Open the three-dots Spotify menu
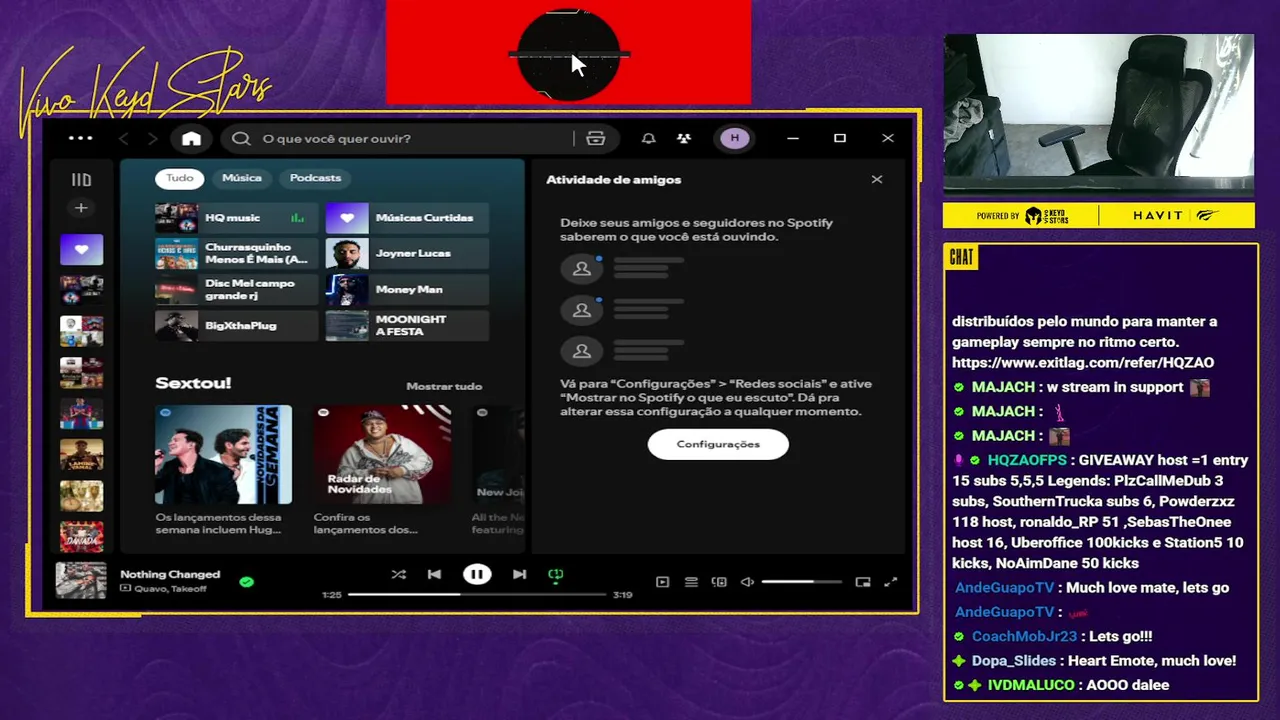This screenshot has width=1280, height=720. point(81,138)
